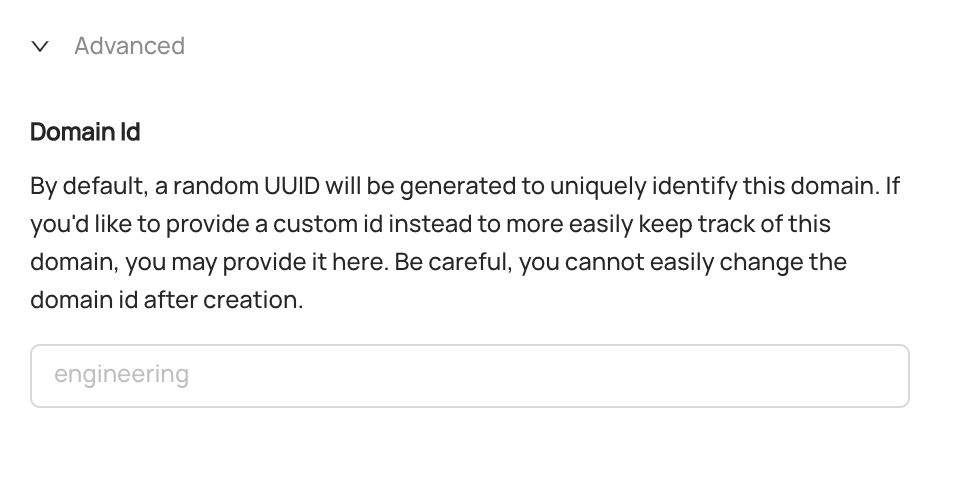This screenshot has height=480, width=966.
Task: Click the word UUID in description
Action: click(x=292, y=185)
